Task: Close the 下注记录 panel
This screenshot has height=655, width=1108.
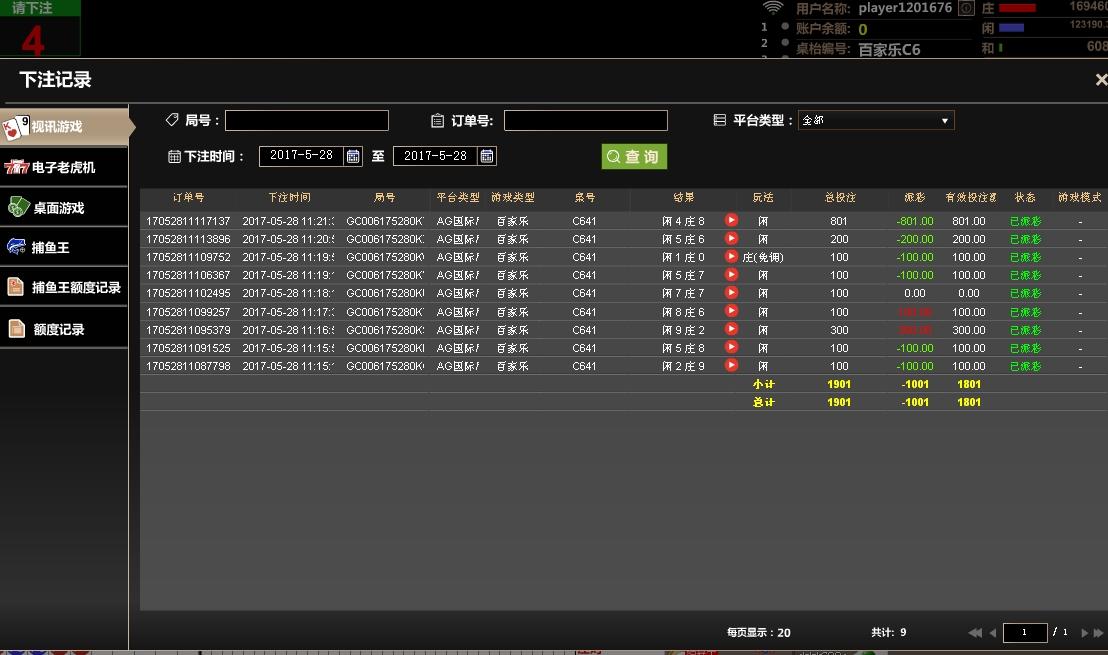Action: click(x=1101, y=80)
